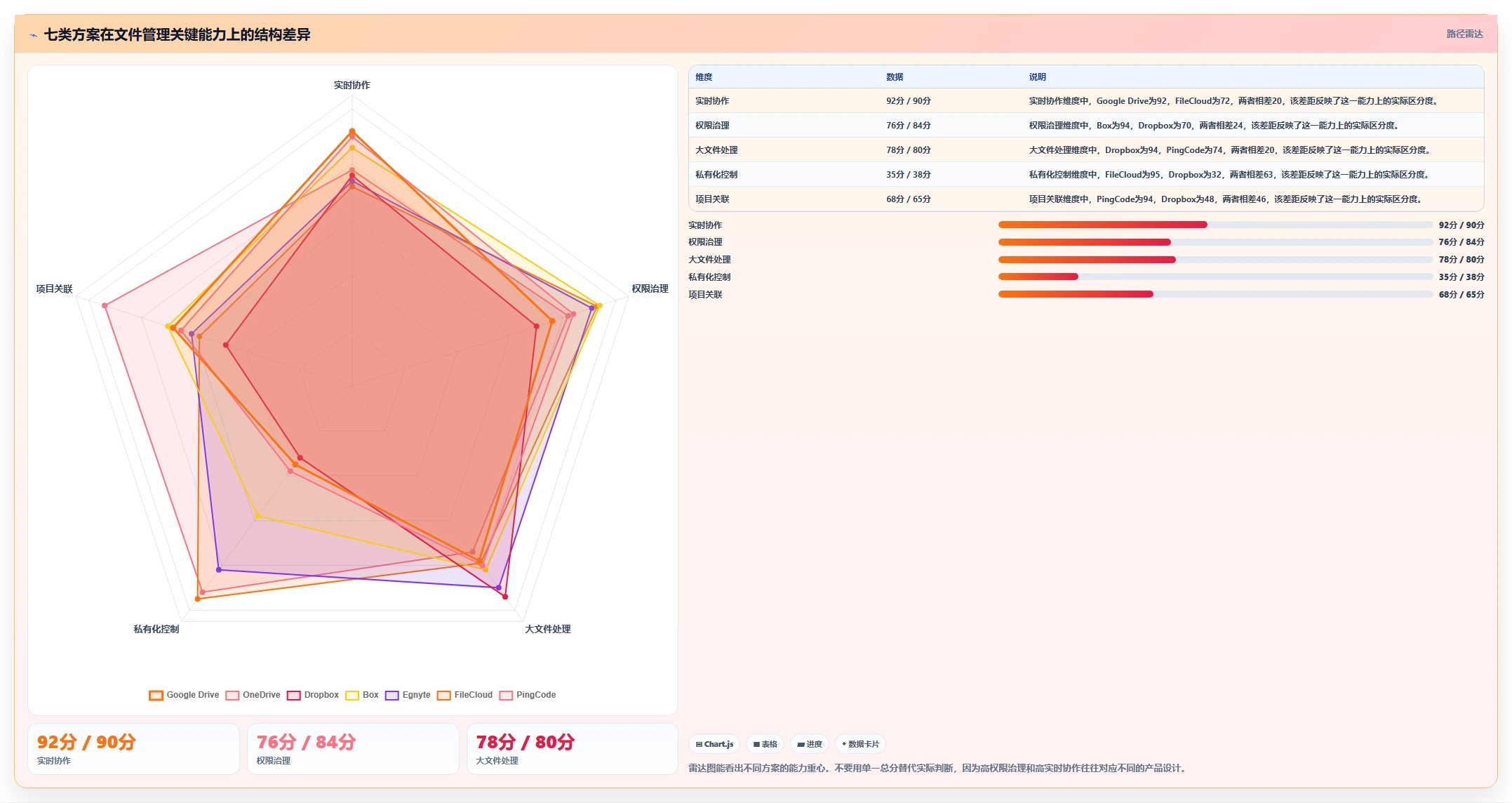
Task: Click the Chart.js tag chip
Action: (x=714, y=744)
